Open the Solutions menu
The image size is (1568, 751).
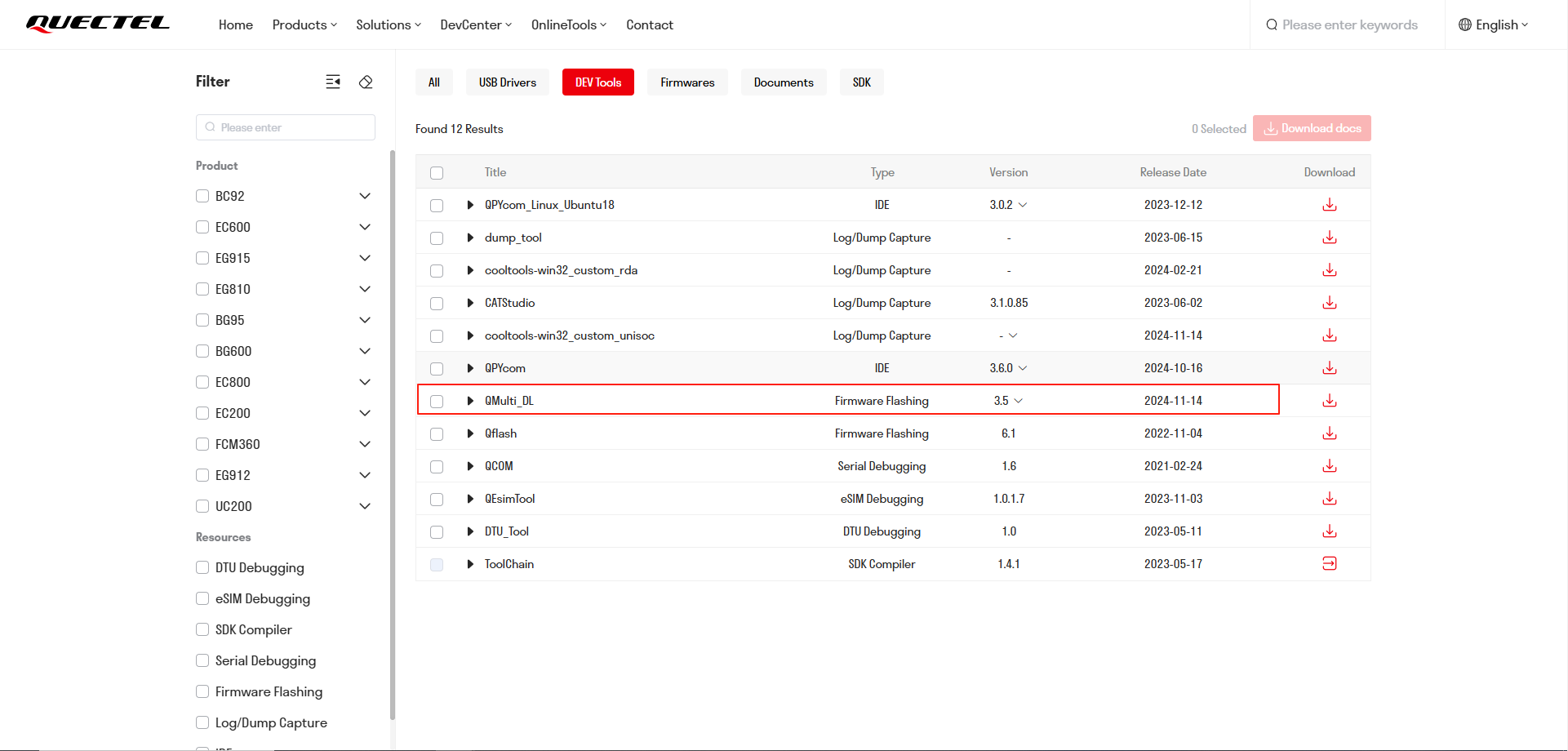(389, 25)
